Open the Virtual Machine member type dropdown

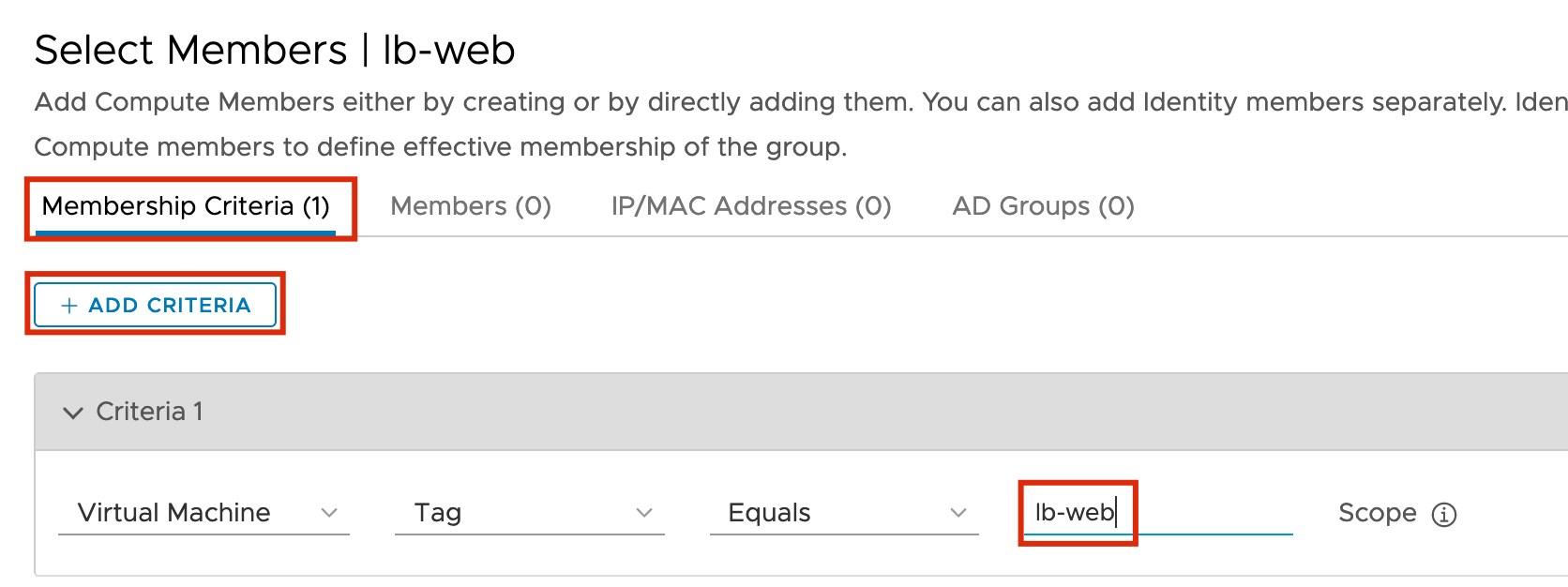coord(204,513)
